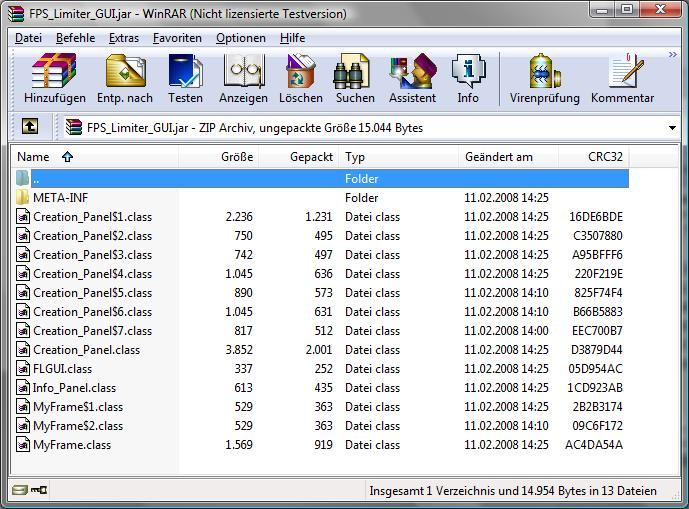Click the Entp. nach extract icon
The height and width of the screenshot is (509, 689).
(x=125, y=79)
